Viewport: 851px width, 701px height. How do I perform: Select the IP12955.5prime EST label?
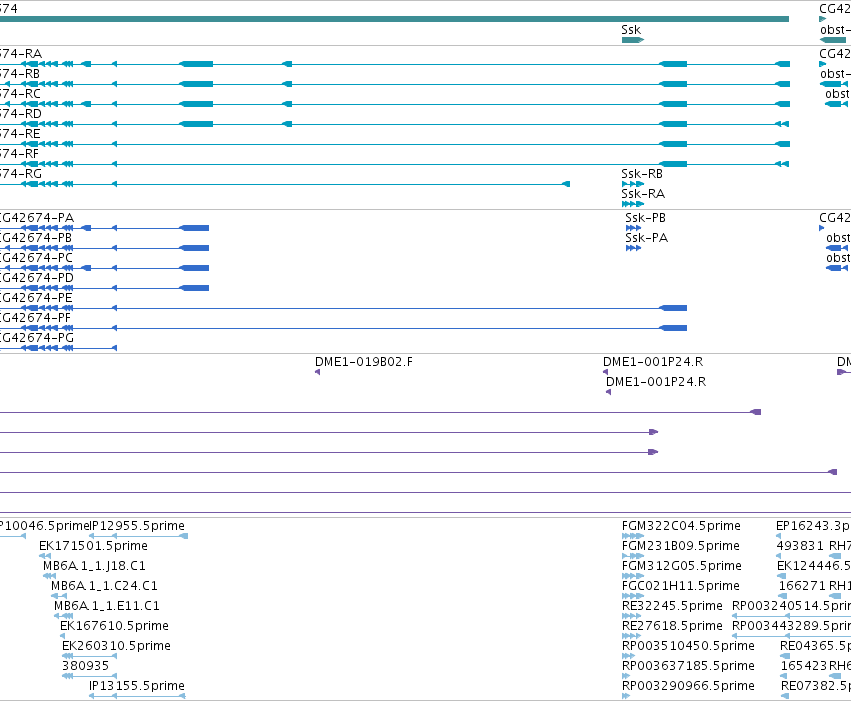pyautogui.click(x=137, y=526)
